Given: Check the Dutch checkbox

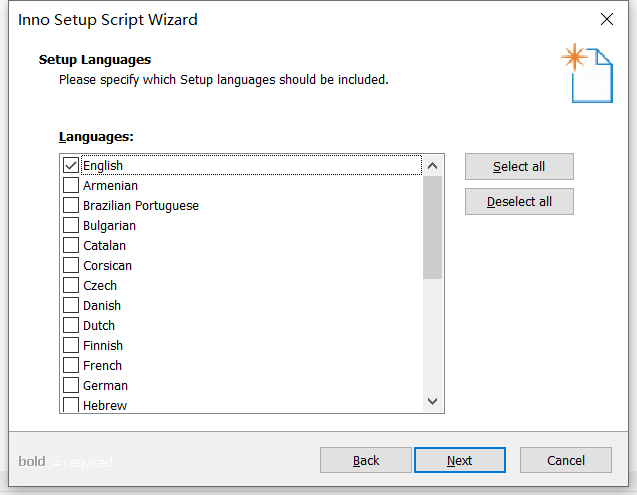Looking at the screenshot, I should pos(71,325).
